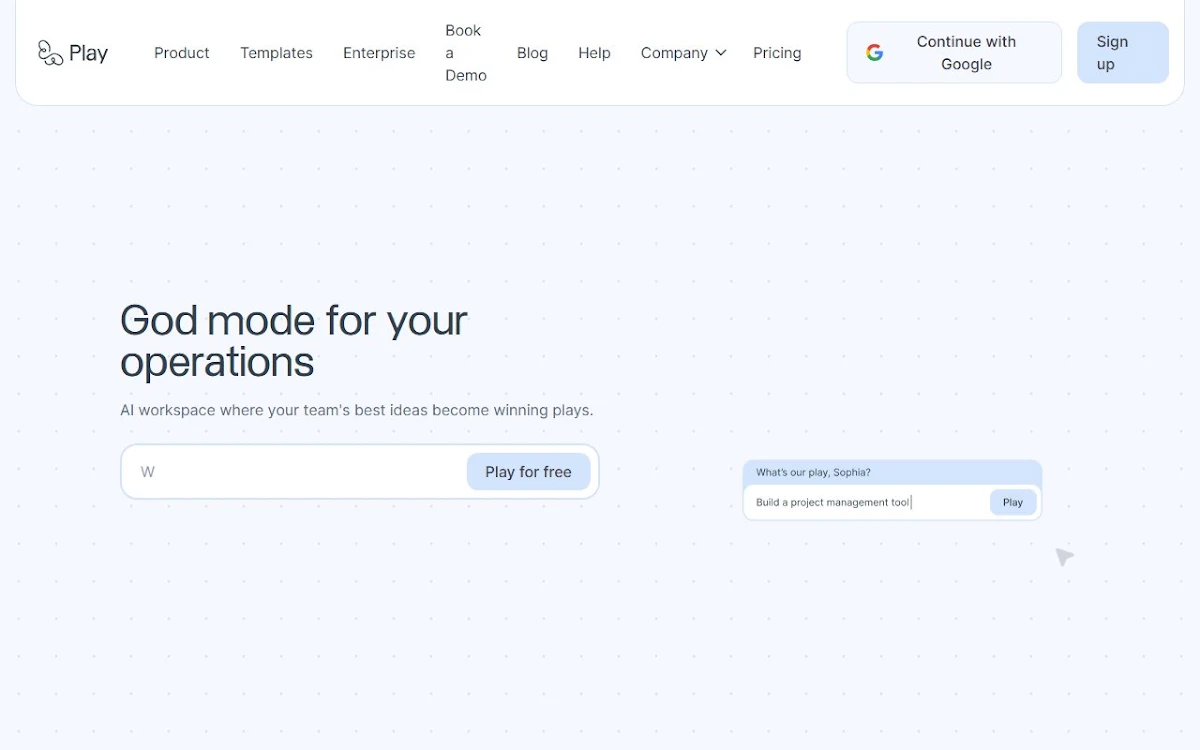This screenshot has height=750, width=1200.
Task: Open the Enterprise page
Action: pos(379,53)
